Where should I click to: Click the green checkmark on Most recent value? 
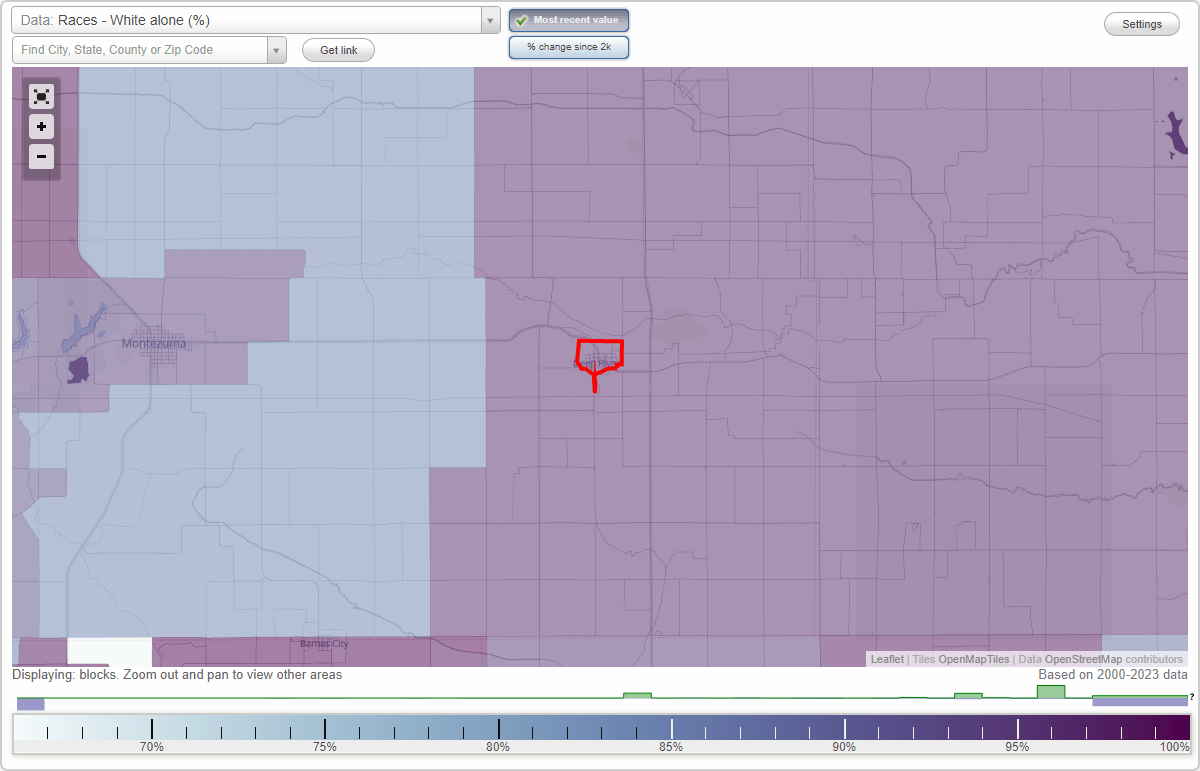coord(522,19)
